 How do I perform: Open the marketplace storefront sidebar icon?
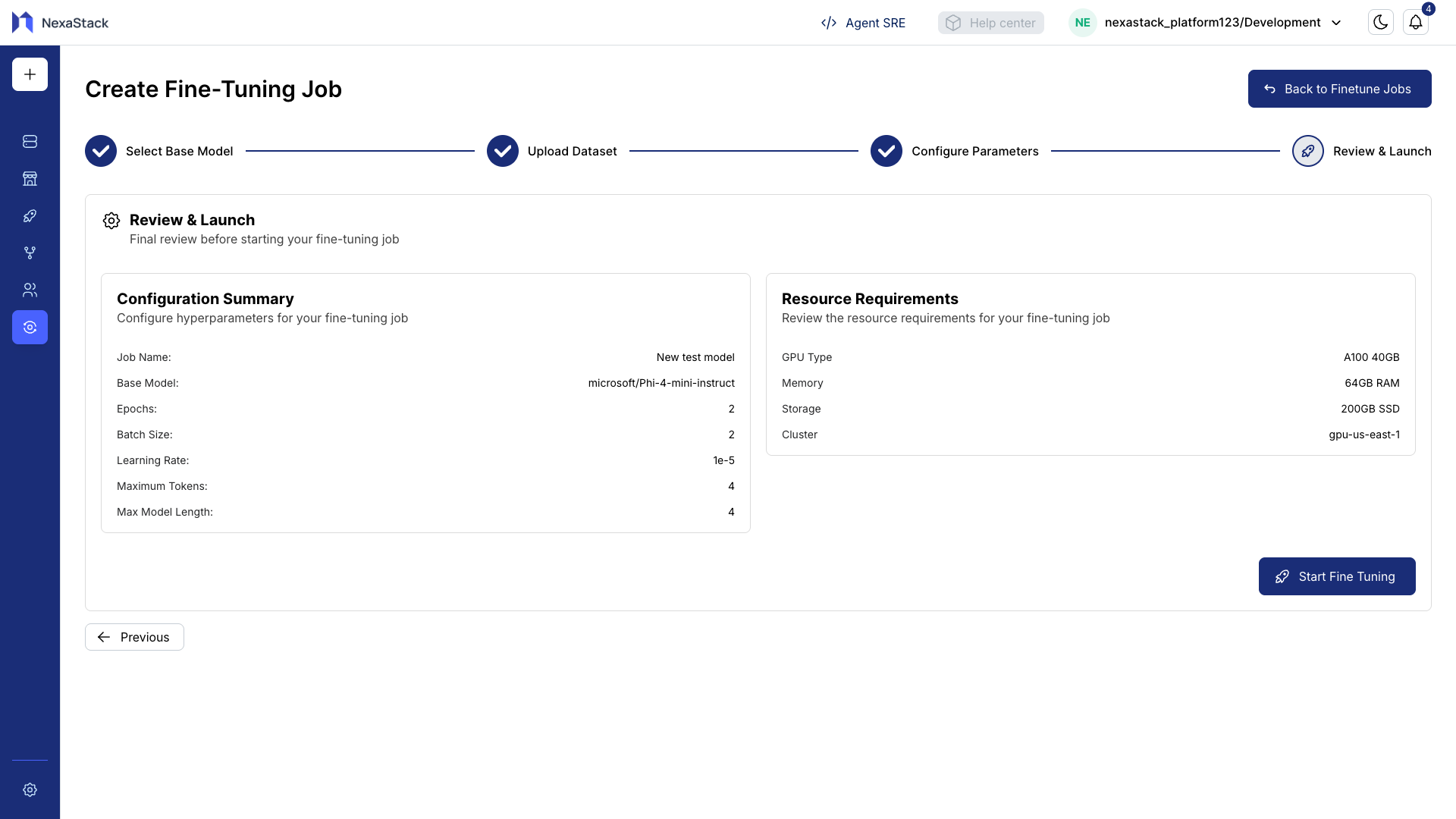click(x=30, y=179)
